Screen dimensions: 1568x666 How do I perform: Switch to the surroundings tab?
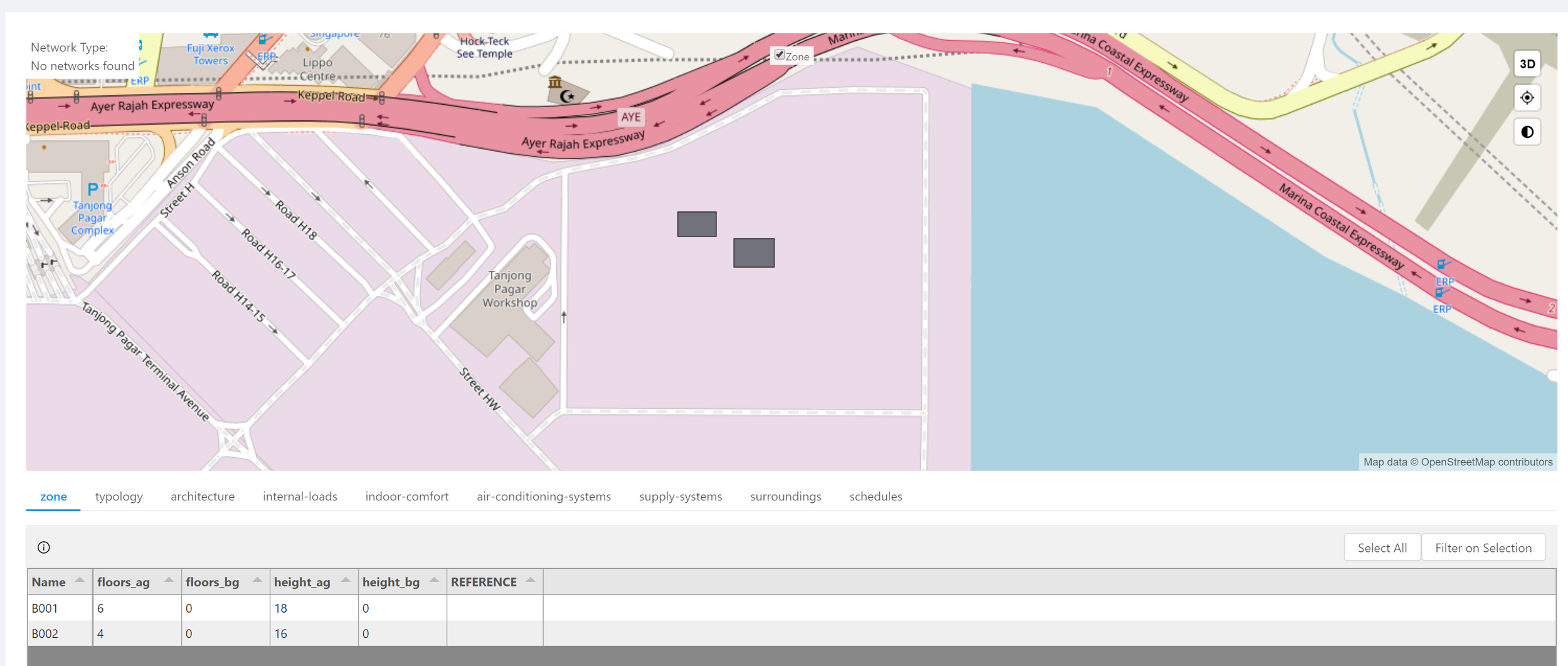[785, 496]
